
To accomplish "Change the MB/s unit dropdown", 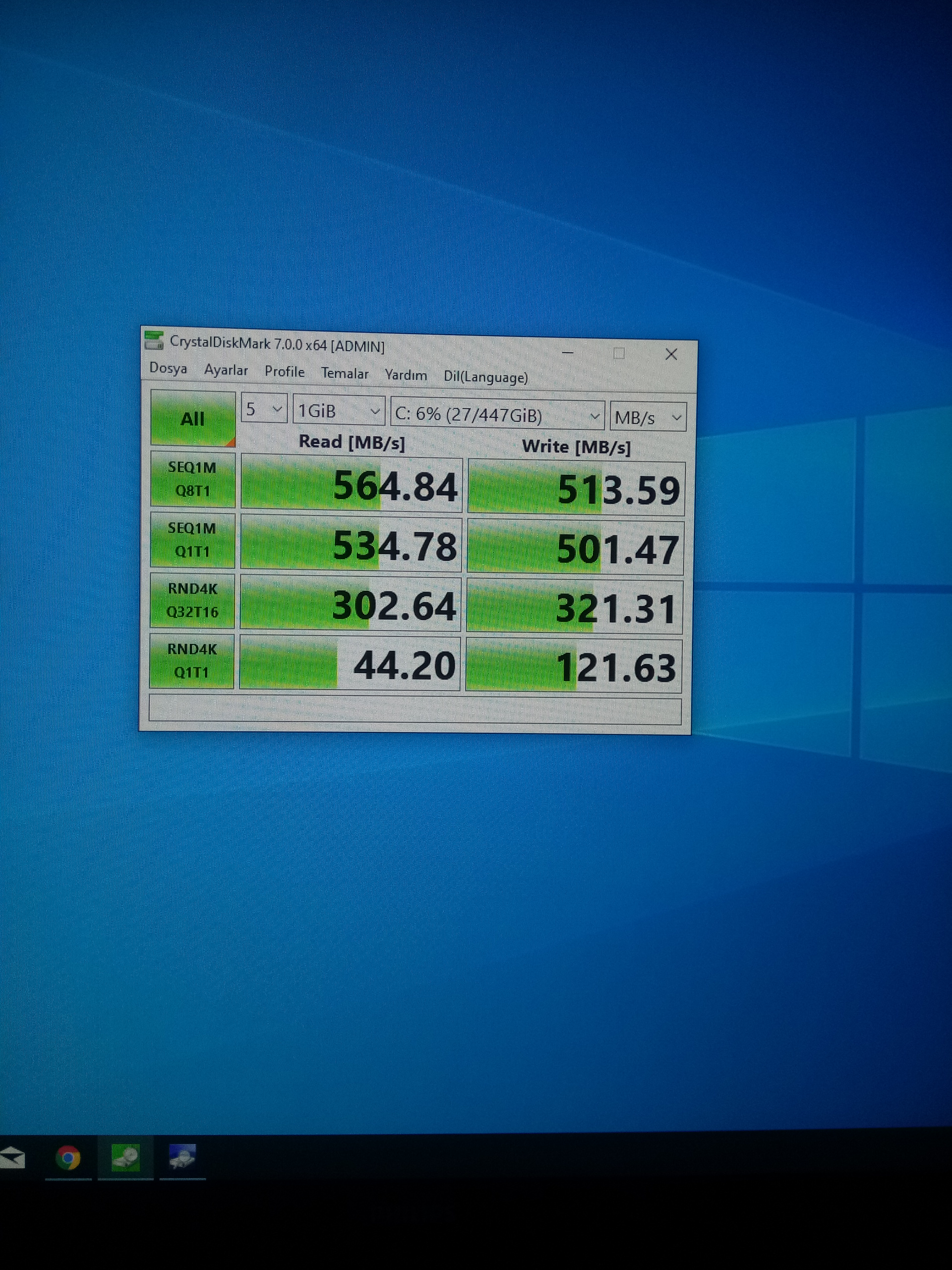I will (x=648, y=417).
